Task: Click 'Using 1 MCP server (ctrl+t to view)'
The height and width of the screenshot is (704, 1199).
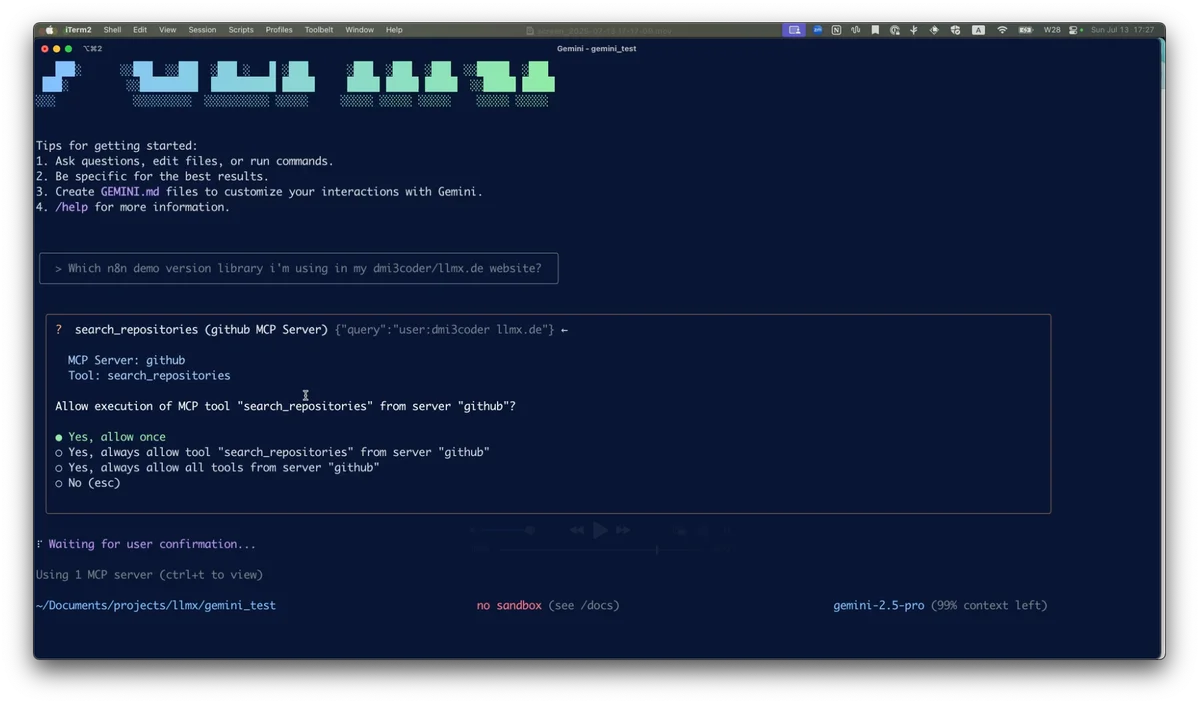Action: pos(149,574)
